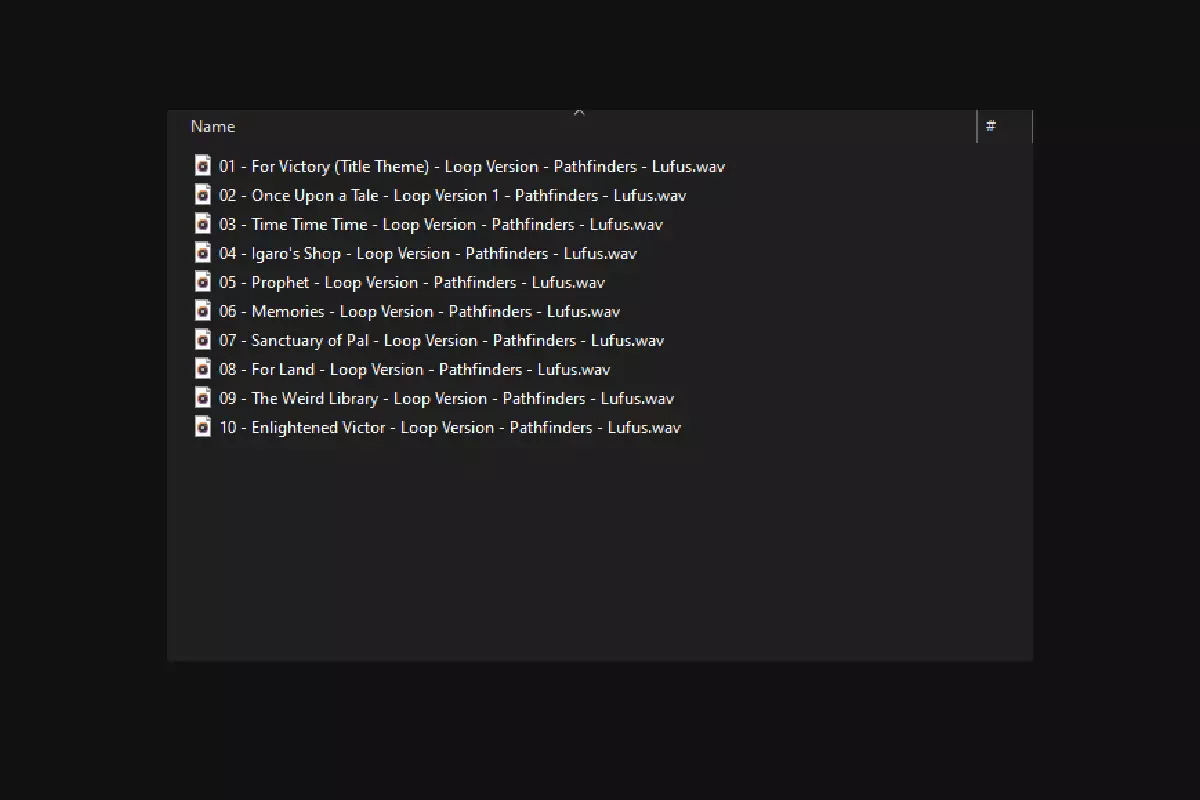Pick the Igaro's Shop Loop Version file name
The width and height of the screenshot is (1200, 800).
pyautogui.click(x=428, y=253)
